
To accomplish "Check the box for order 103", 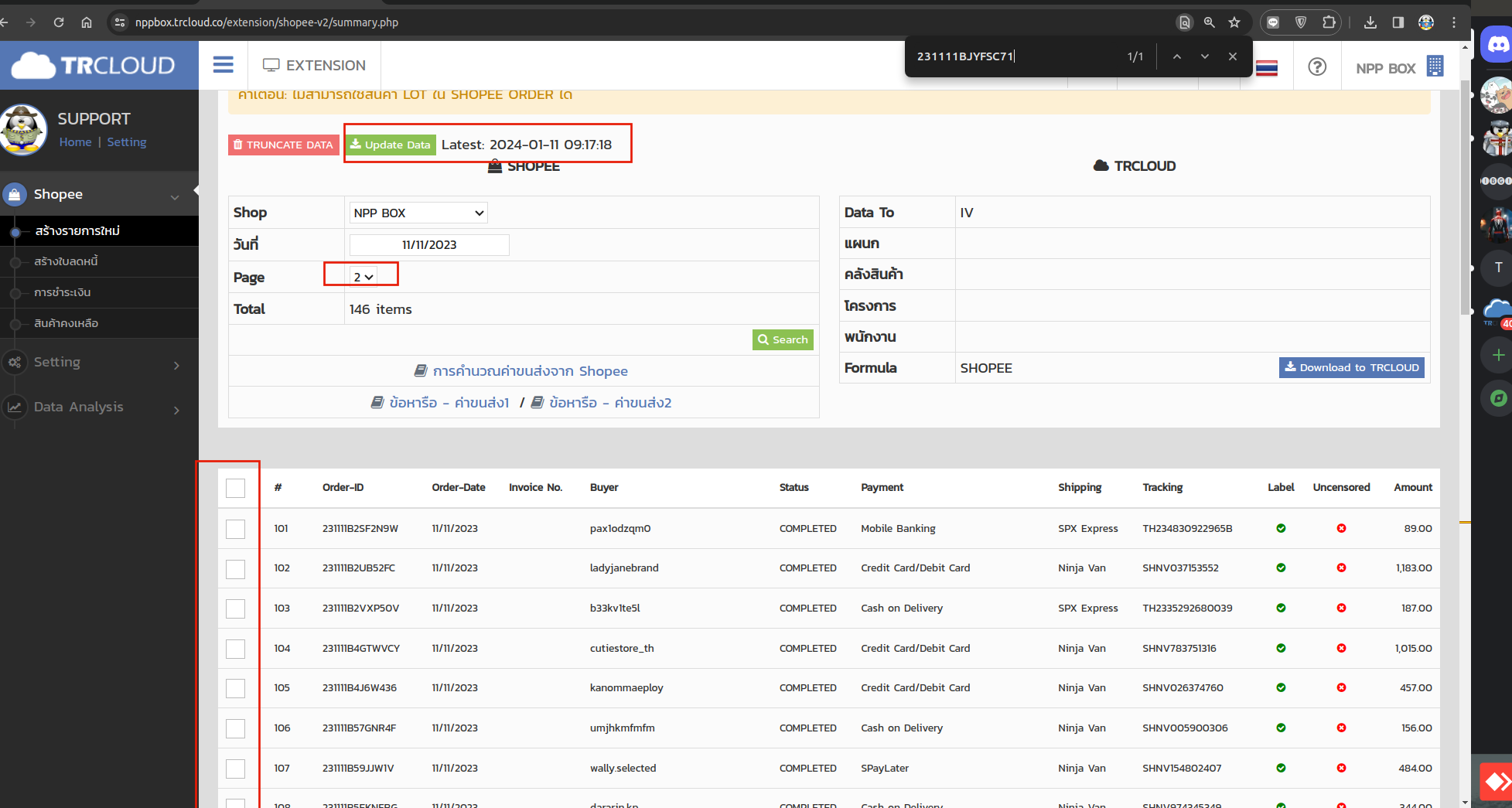I will coord(235,609).
